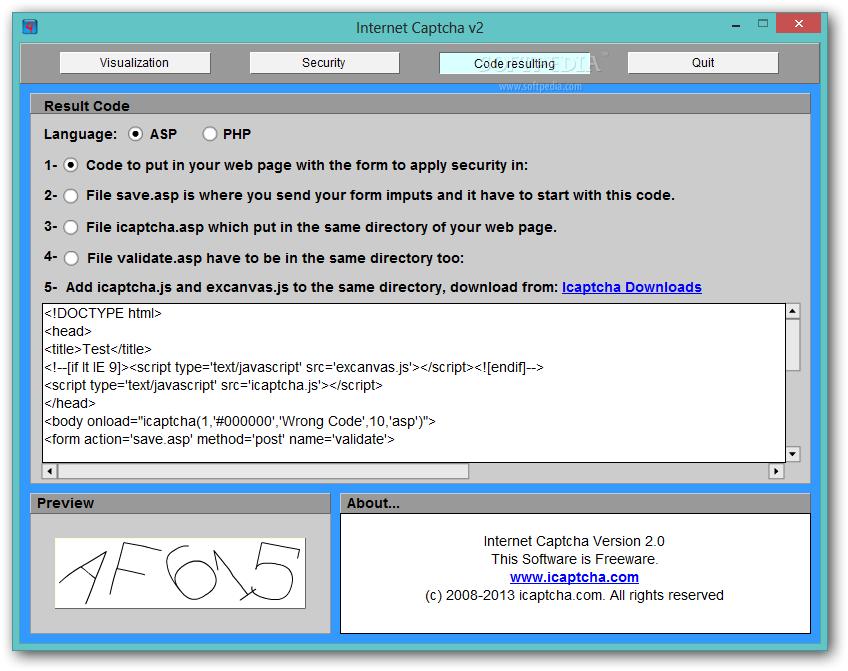Select option 1 web page form code

tap(71, 165)
